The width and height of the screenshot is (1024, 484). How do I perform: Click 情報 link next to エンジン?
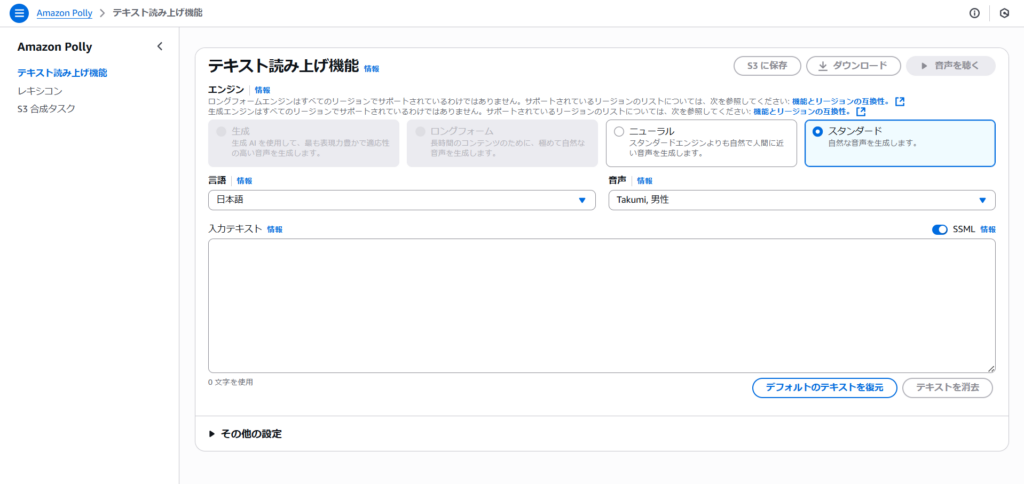pyautogui.click(x=263, y=90)
